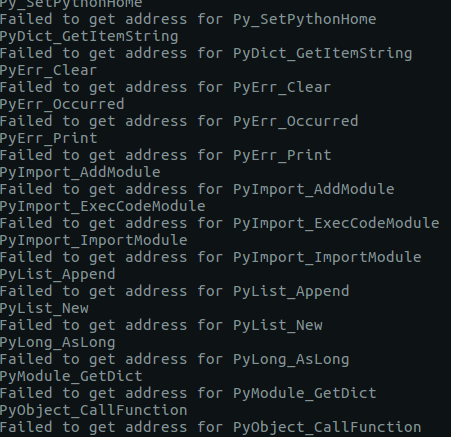Click the standalone PyImport_ImportModule line
Screen dimensions: 451x437
[x=94, y=240]
